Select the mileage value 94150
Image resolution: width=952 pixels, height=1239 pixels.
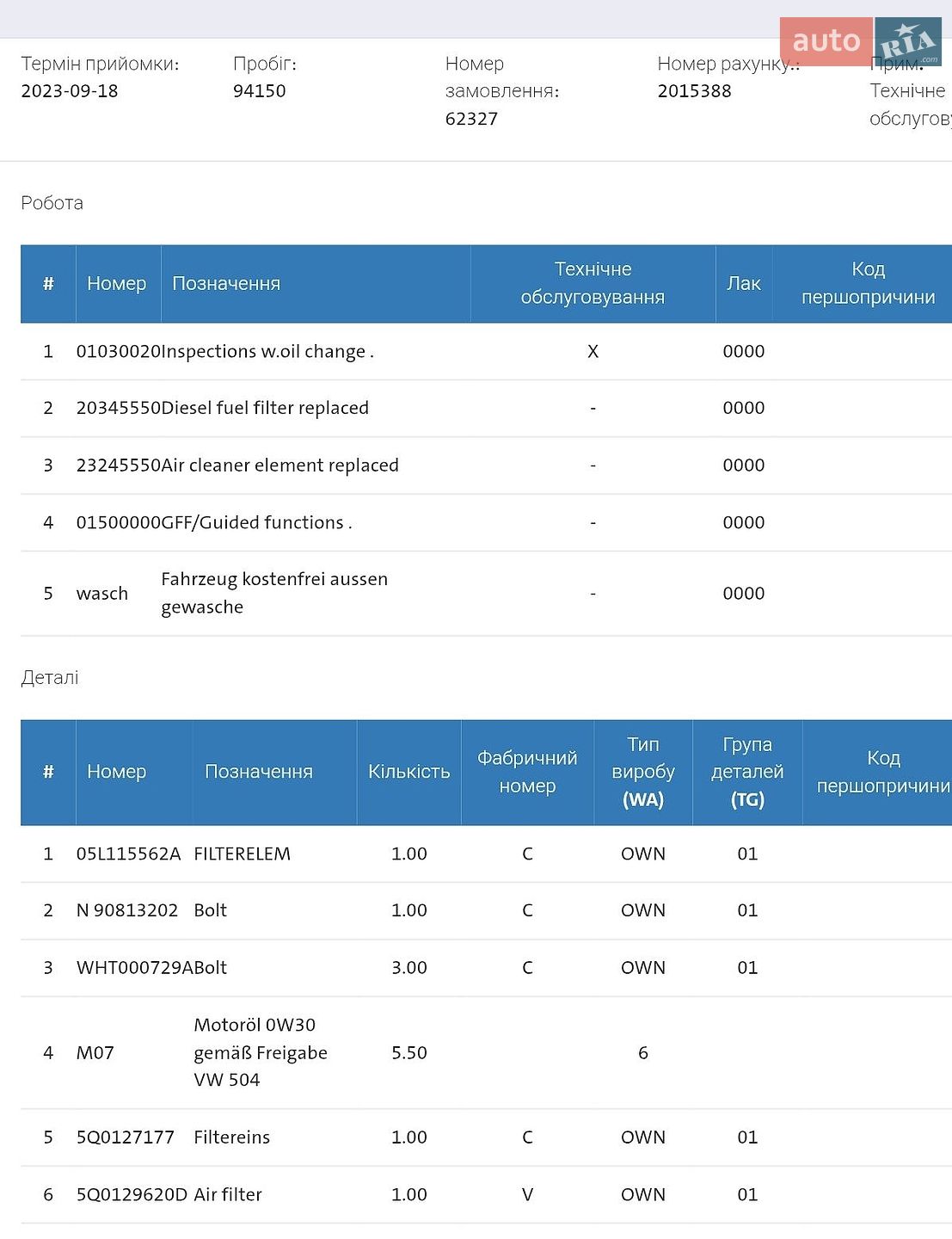(259, 91)
